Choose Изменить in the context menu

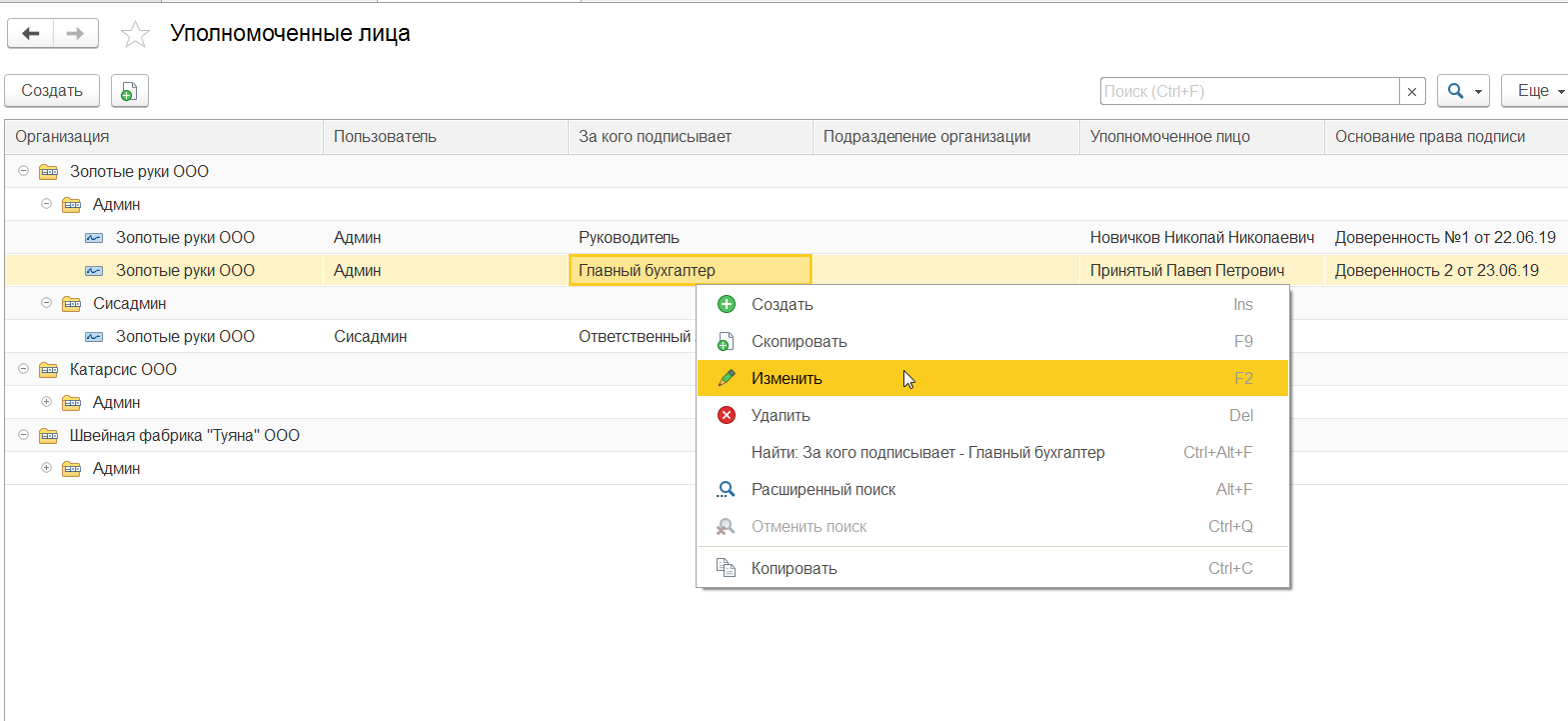(x=786, y=378)
